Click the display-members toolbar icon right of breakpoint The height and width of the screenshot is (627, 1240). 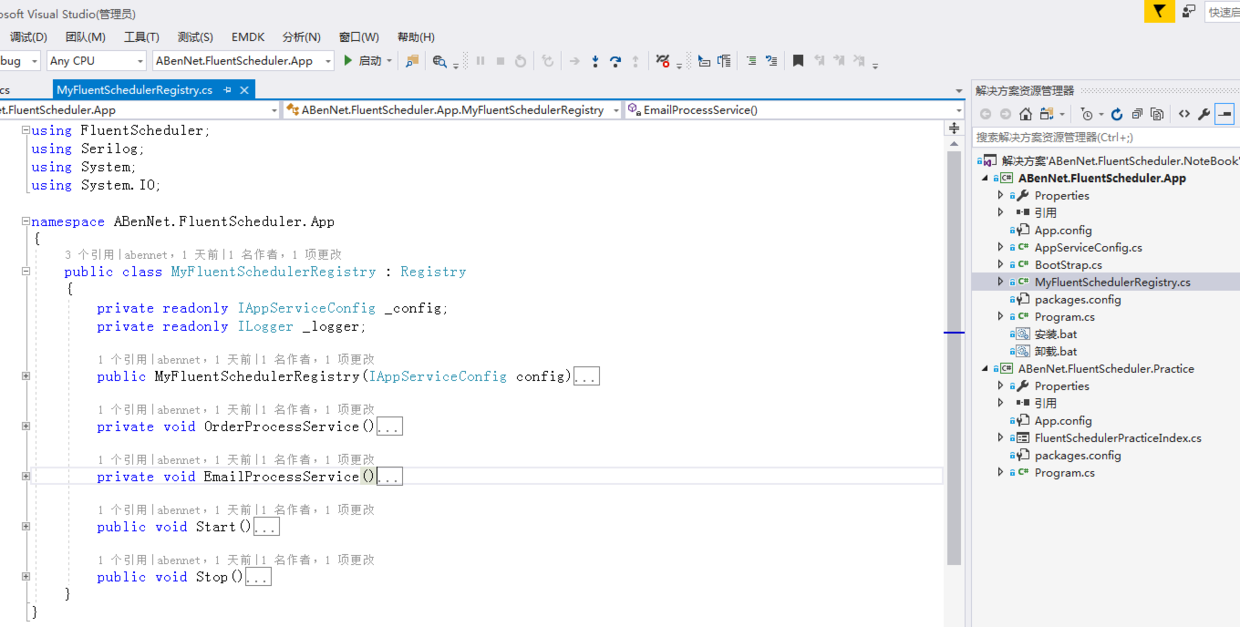(x=704, y=61)
